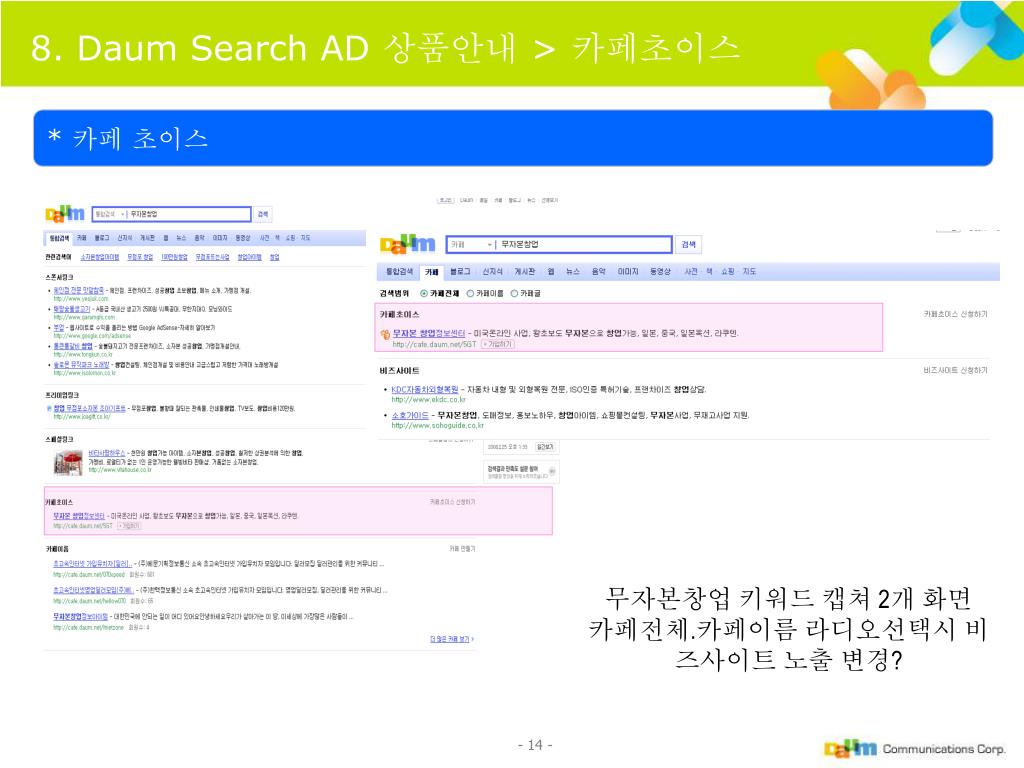The width and height of the screenshot is (1024, 768).
Task: Open the 지도 tab in right screenshot
Action: click(749, 272)
